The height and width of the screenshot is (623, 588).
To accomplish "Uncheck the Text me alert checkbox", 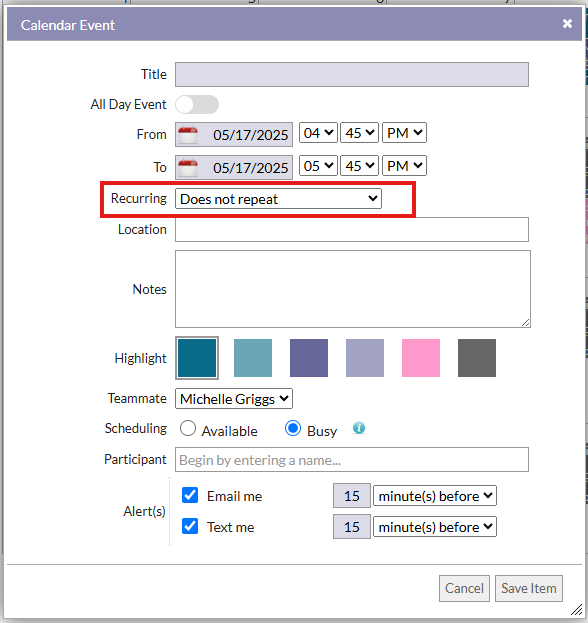I will coord(190,526).
